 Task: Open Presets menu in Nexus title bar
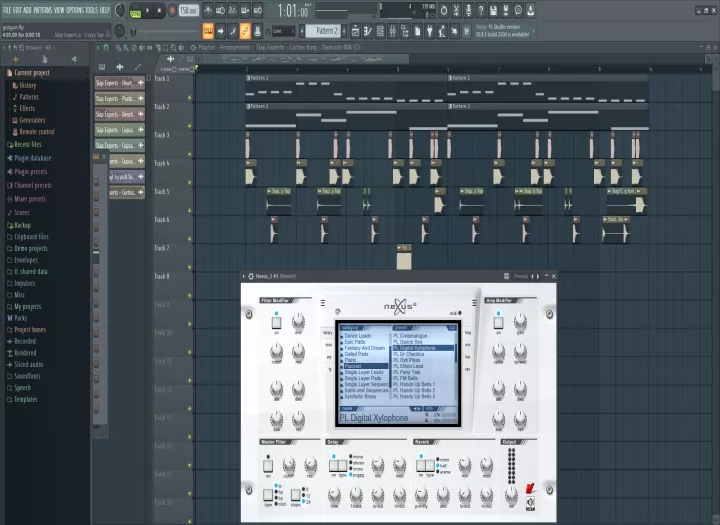pyautogui.click(x=520, y=276)
